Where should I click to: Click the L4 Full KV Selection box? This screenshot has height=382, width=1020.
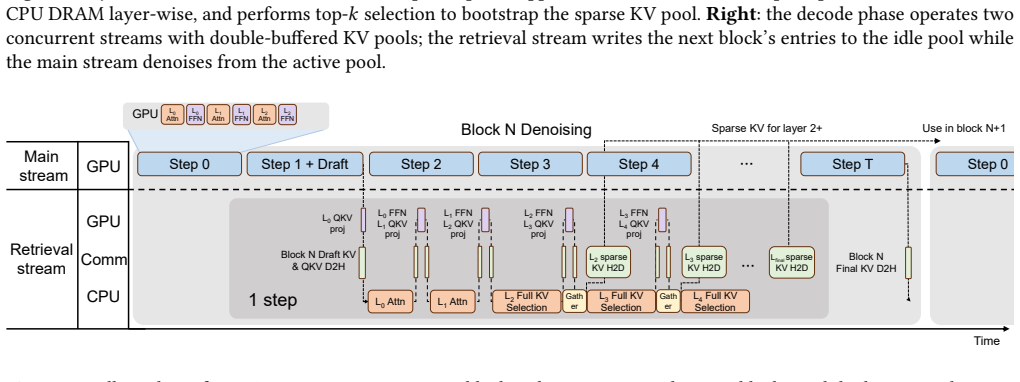(715, 302)
